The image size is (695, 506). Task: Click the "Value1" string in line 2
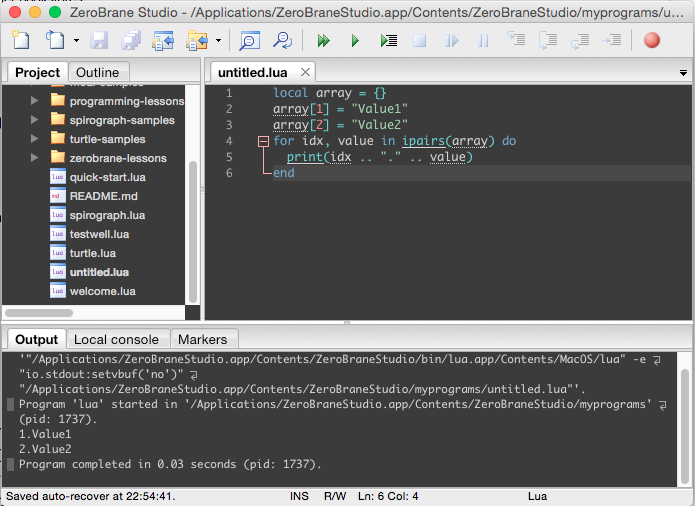(x=379, y=109)
